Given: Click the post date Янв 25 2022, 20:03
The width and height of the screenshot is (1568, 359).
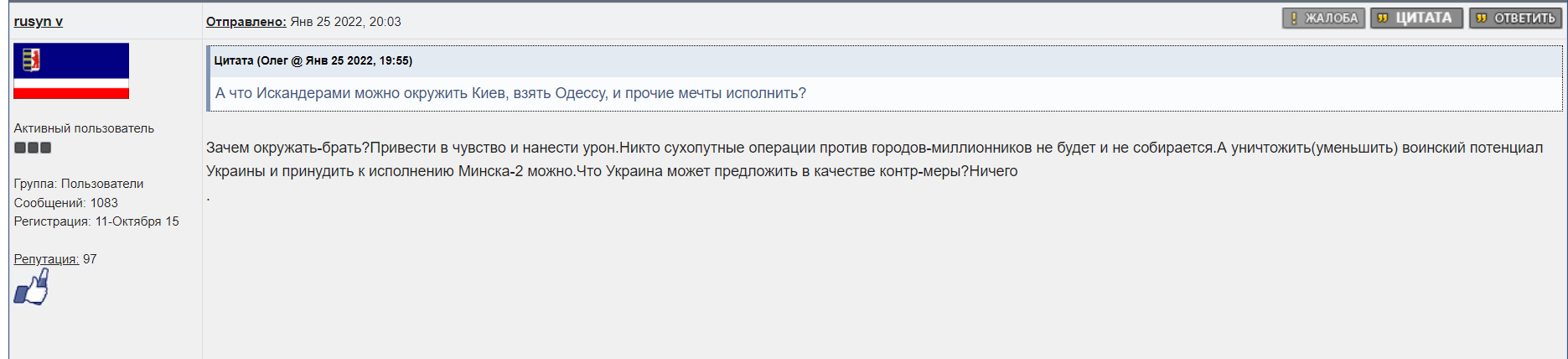Looking at the screenshot, I should (345, 22).
